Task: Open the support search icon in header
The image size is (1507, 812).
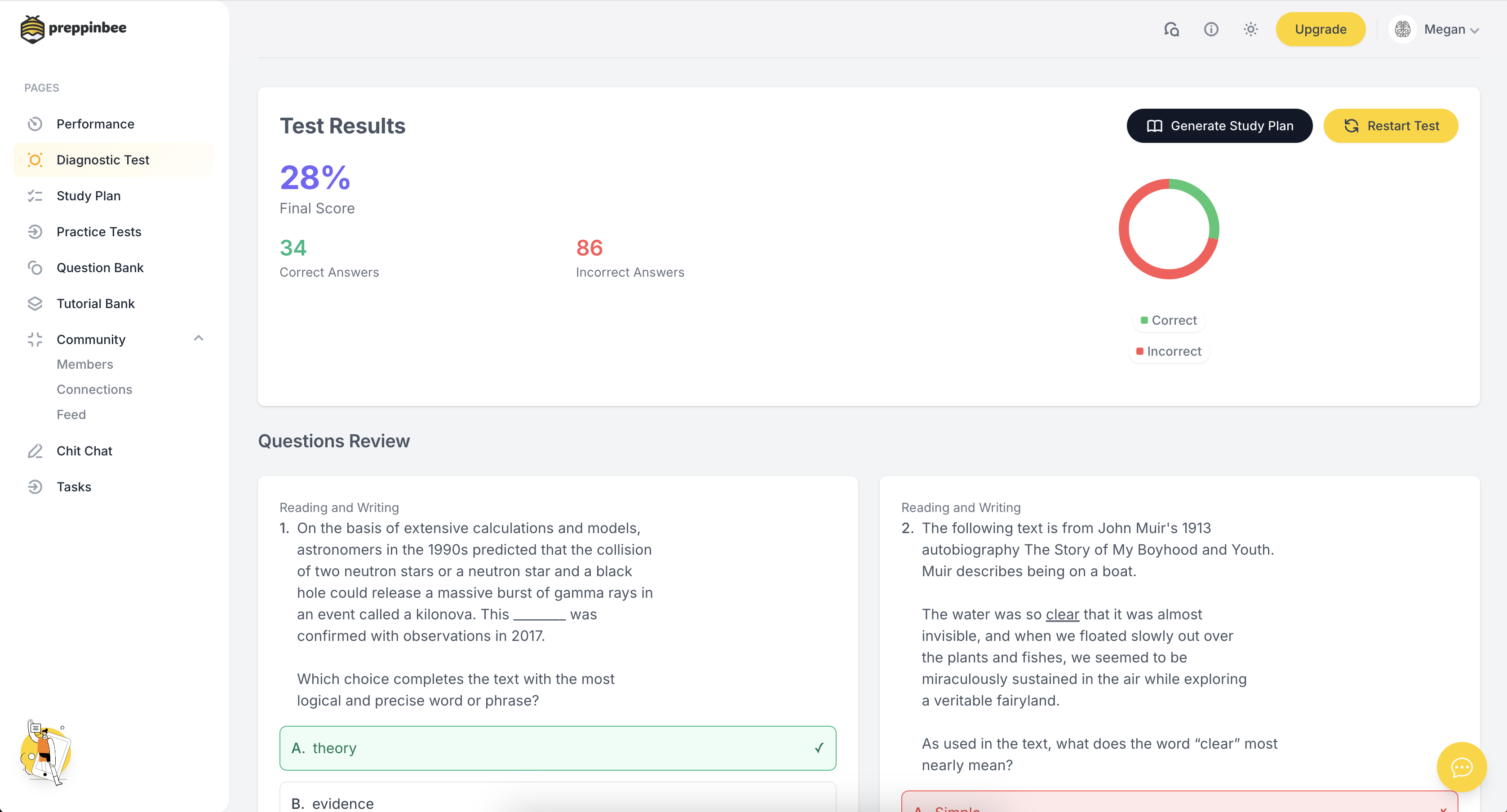Action: [1171, 29]
